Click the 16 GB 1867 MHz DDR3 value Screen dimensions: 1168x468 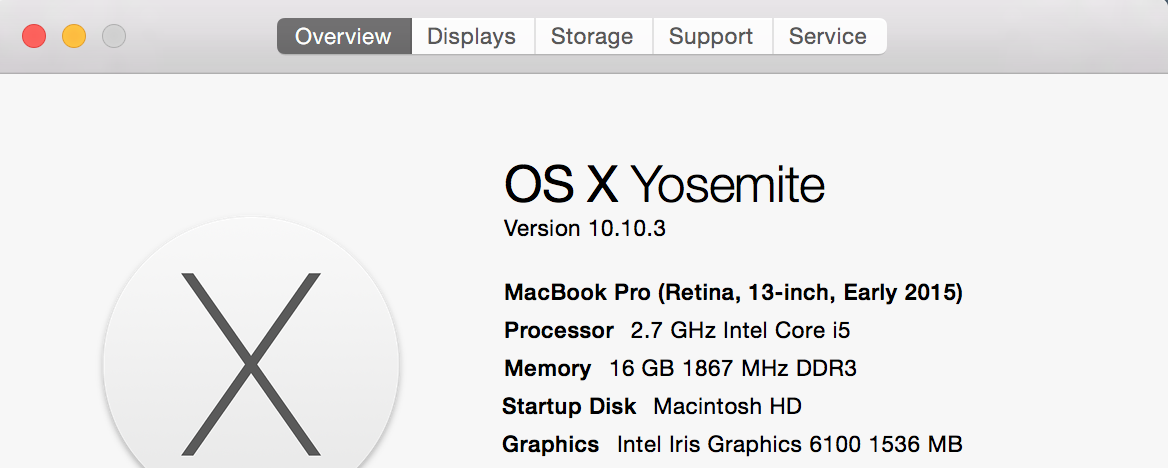pyautogui.click(x=733, y=369)
